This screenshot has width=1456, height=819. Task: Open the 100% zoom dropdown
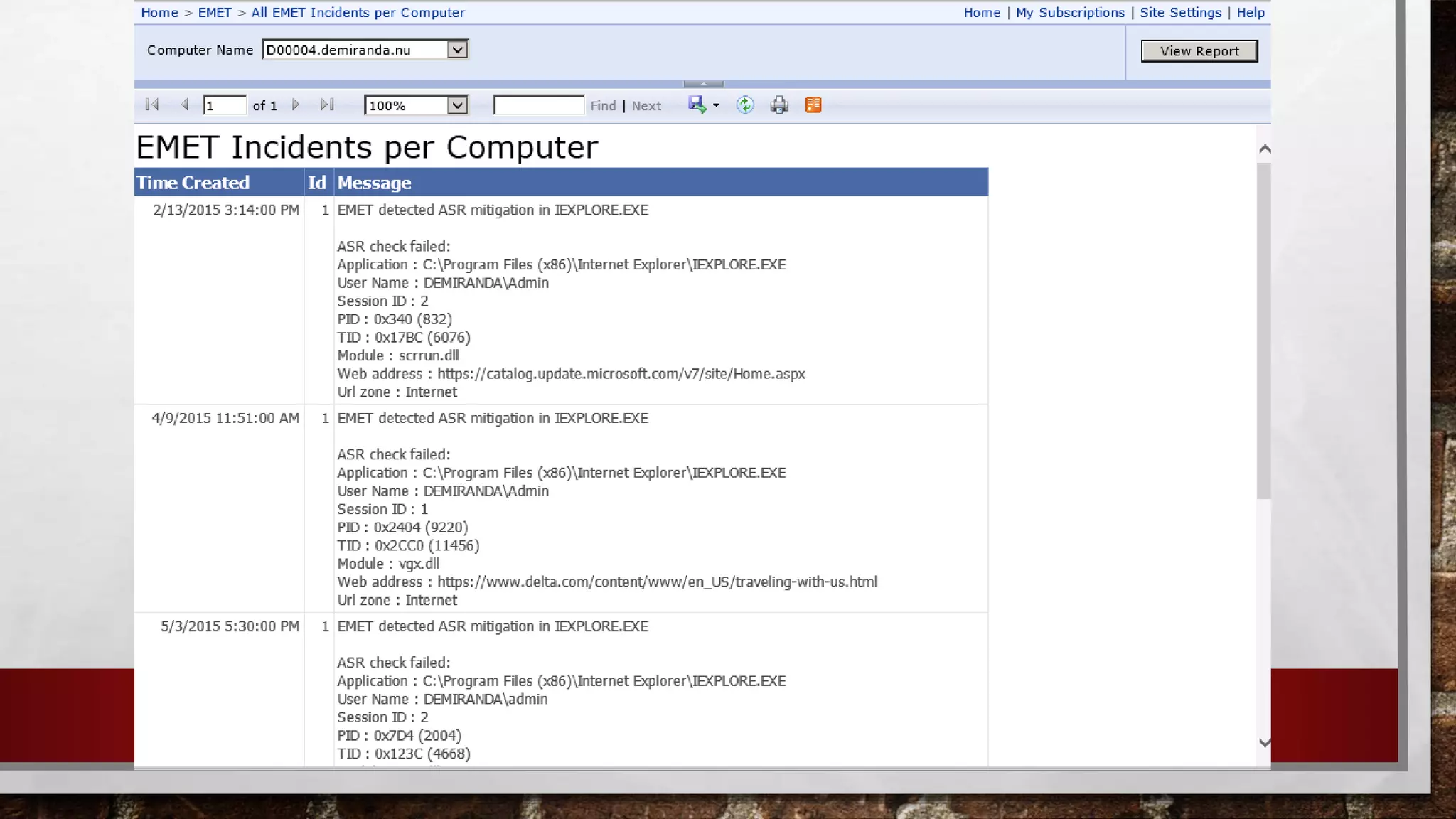[x=457, y=105]
